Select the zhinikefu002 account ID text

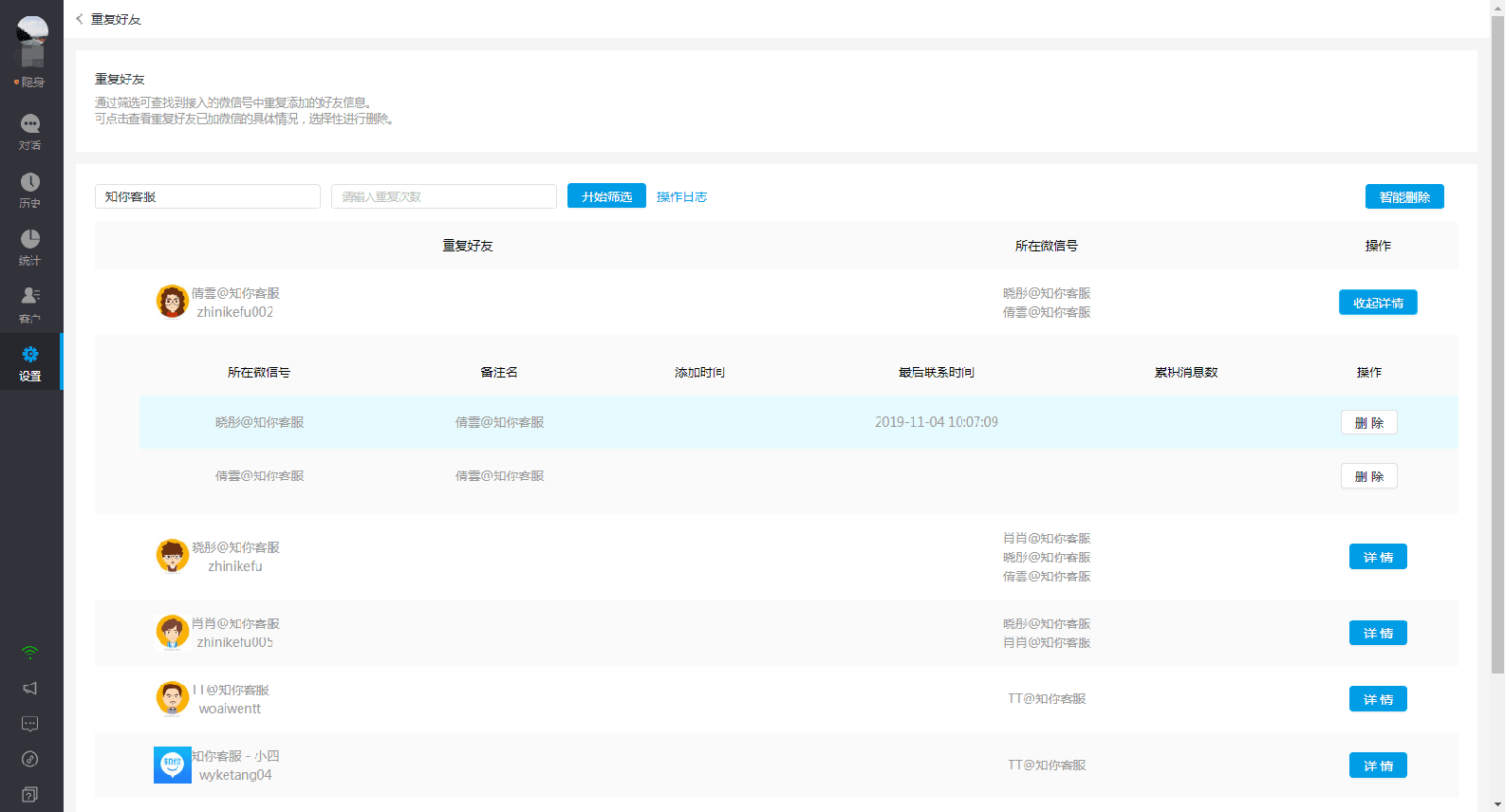pos(235,312)
